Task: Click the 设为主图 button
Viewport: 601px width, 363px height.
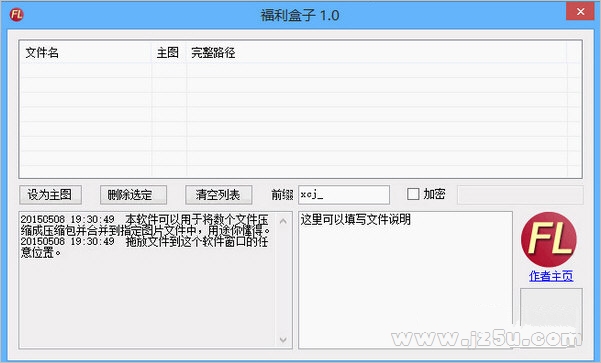Action: (x=50, y=195)
